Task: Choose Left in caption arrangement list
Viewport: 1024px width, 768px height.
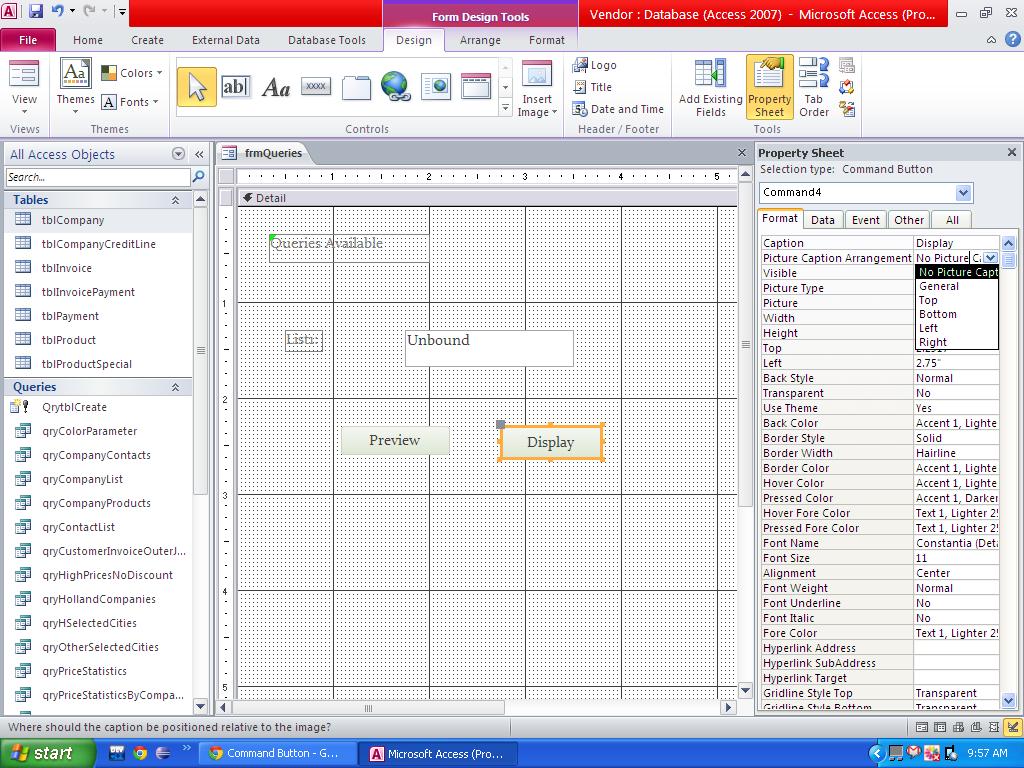Action: 957,328
